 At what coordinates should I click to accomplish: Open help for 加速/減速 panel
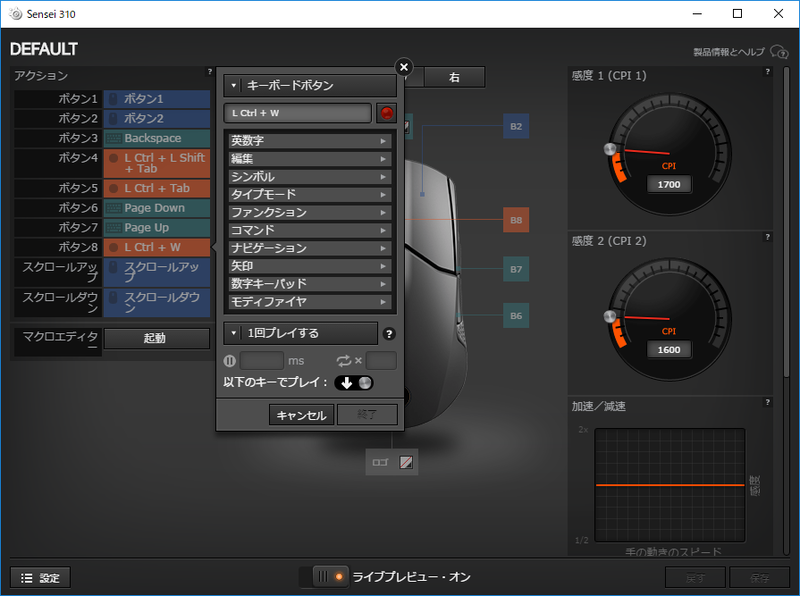click(x=767, y=403)
